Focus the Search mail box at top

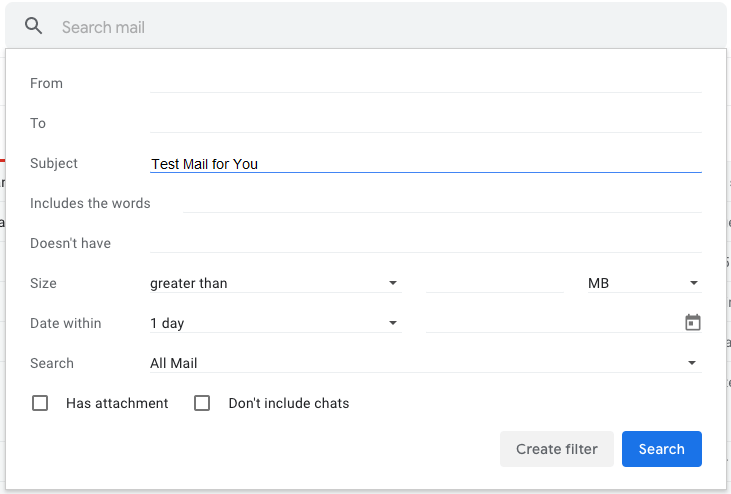tap(380, 27)
